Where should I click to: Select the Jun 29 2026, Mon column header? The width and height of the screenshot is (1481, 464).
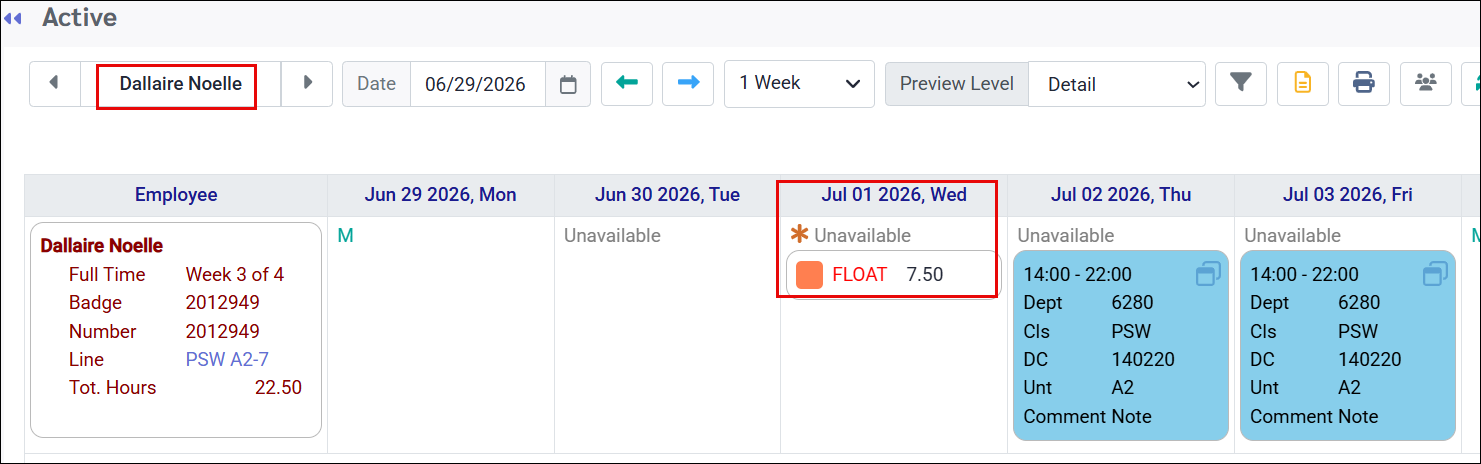pos(441,195)
